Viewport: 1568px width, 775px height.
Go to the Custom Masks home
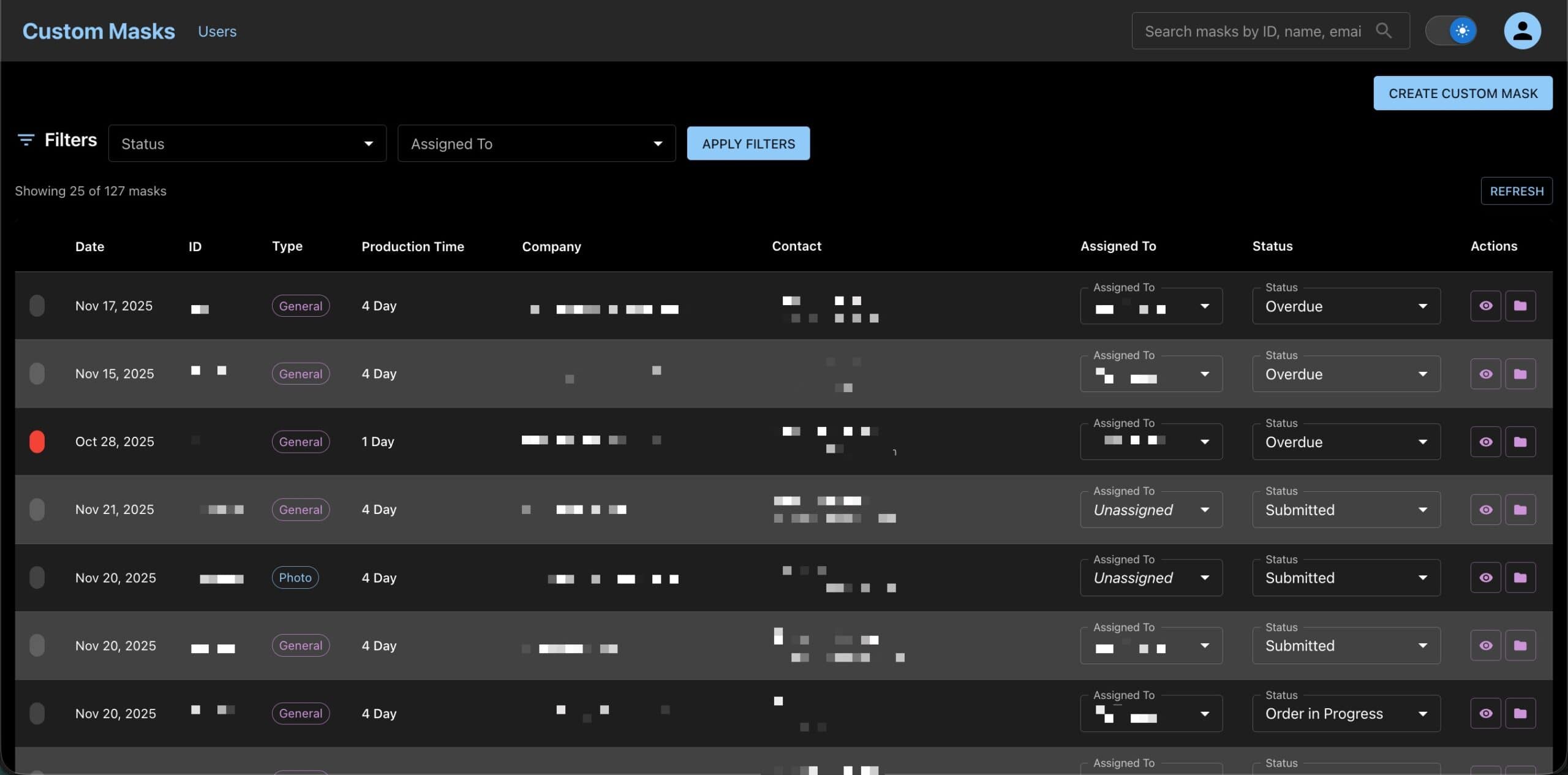click(99, 31)
